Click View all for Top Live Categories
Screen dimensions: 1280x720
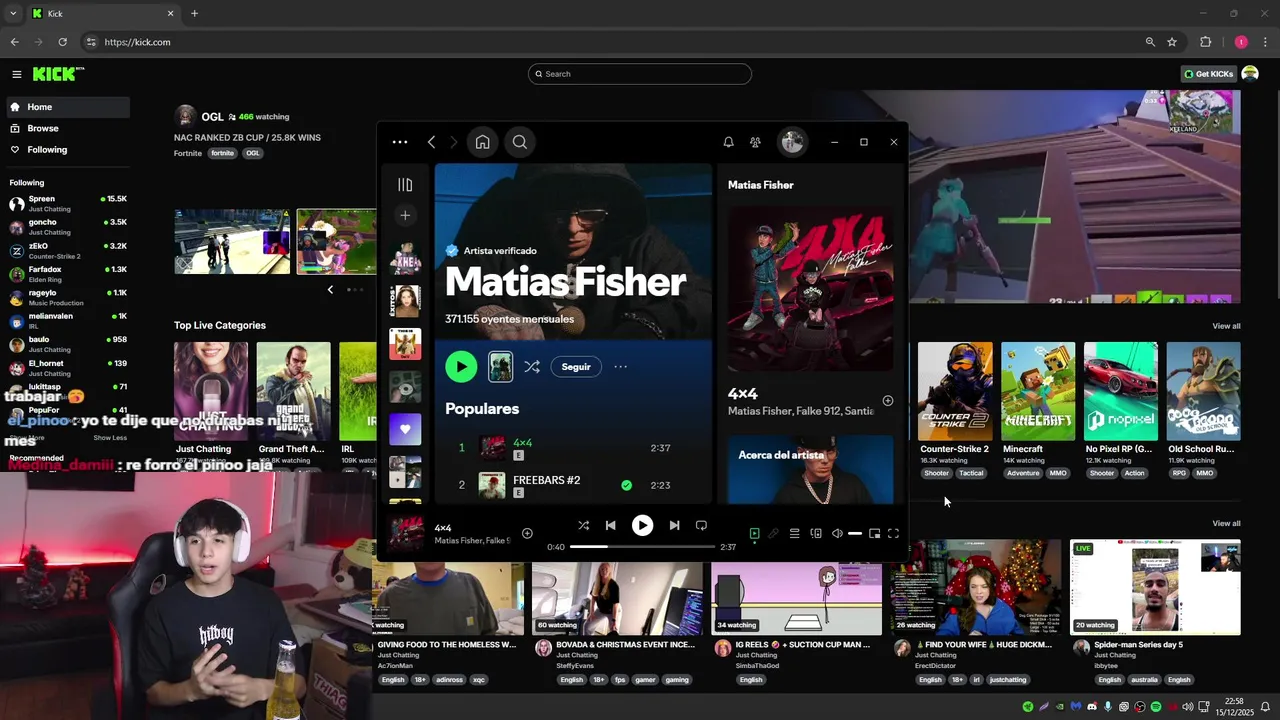point(1226,326)
